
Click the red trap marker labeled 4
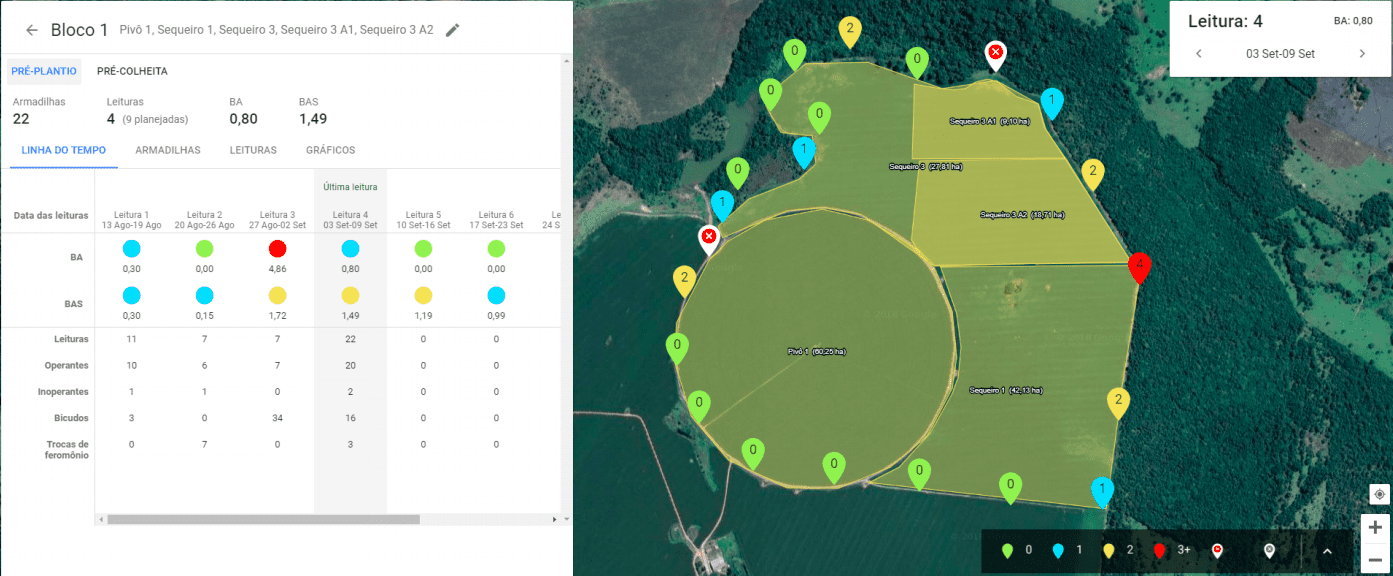[1138, 267]
